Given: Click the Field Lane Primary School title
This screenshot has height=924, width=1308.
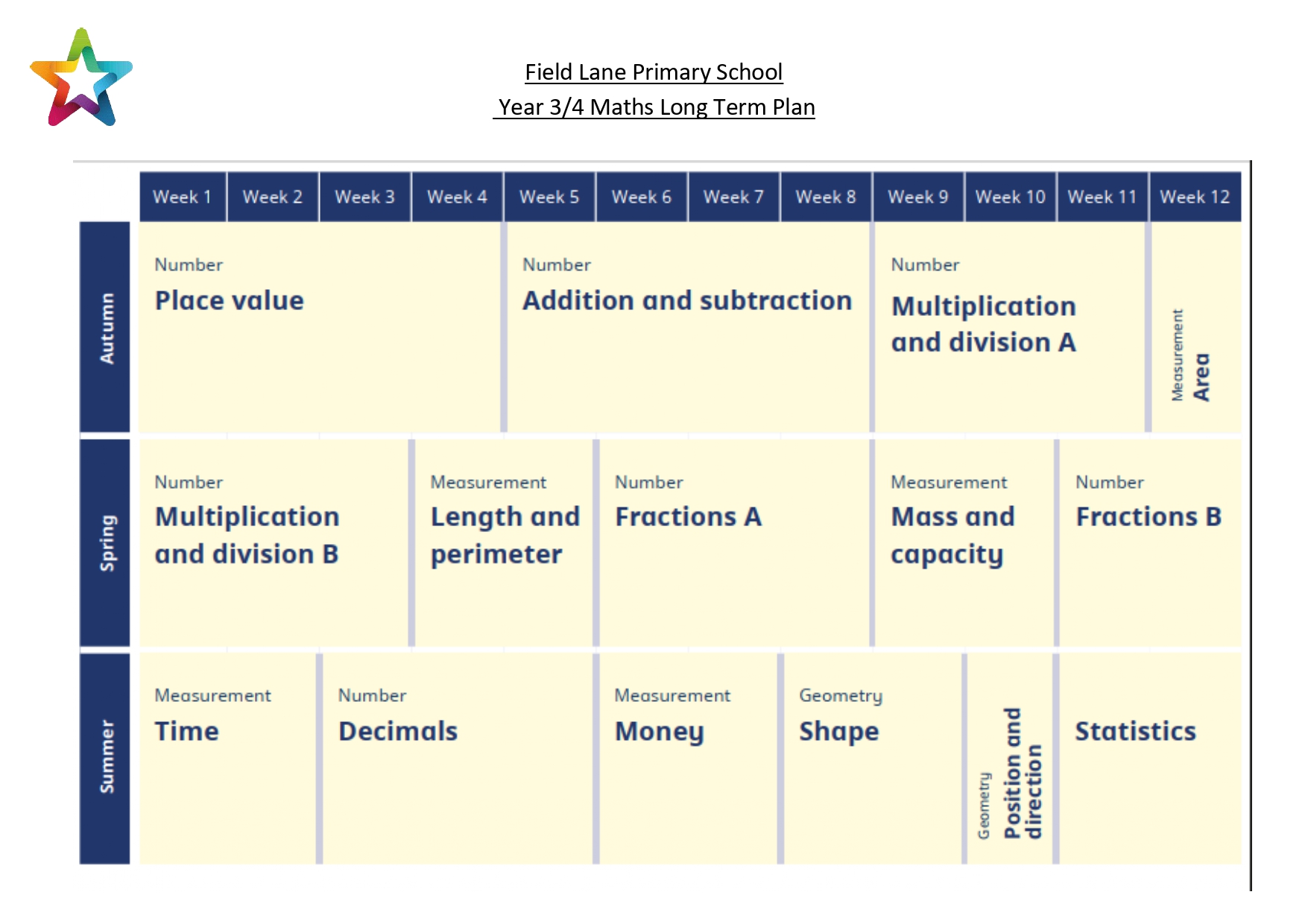Looking at the screenshot, I should [654, 72].
